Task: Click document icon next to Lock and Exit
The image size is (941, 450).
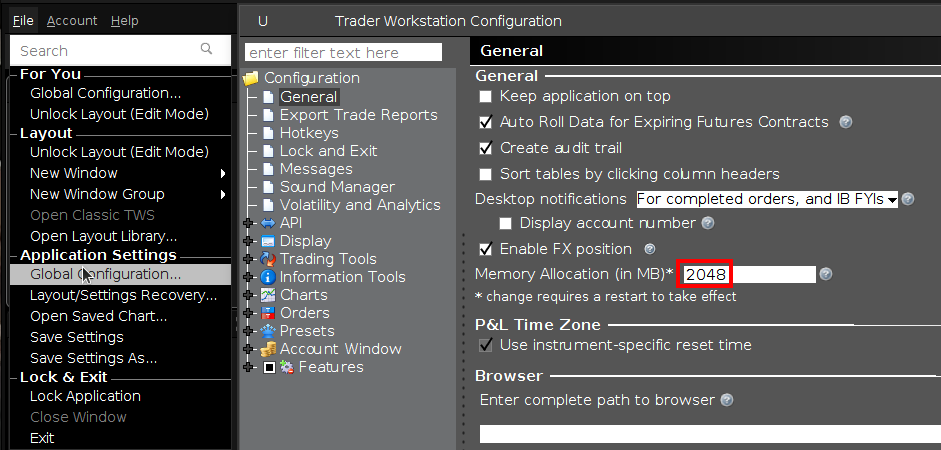Action: tap(268, 151)
